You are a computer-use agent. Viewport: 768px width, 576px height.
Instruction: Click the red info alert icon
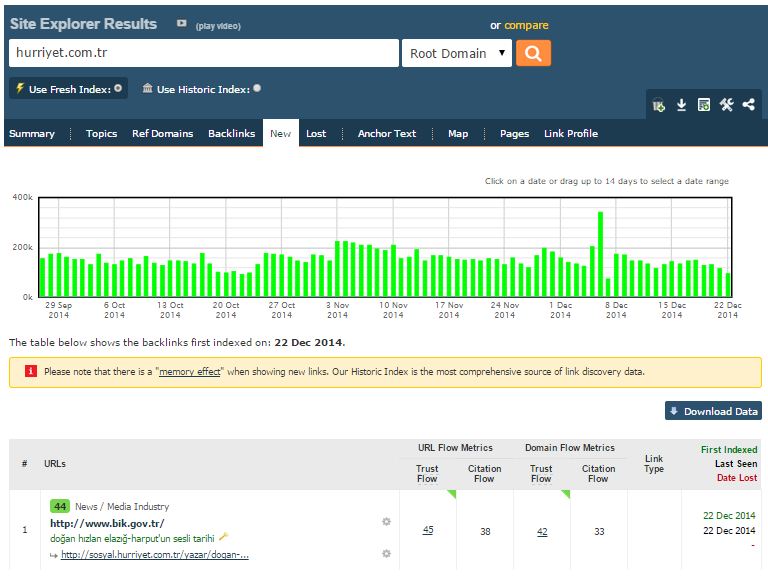coord(30,371)
